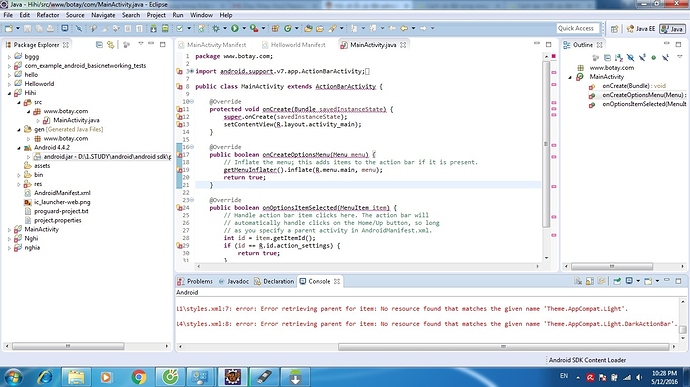The width and height of the screenshot is (690, 387).
Task: Open the Project menu
Action: point(156,15)
